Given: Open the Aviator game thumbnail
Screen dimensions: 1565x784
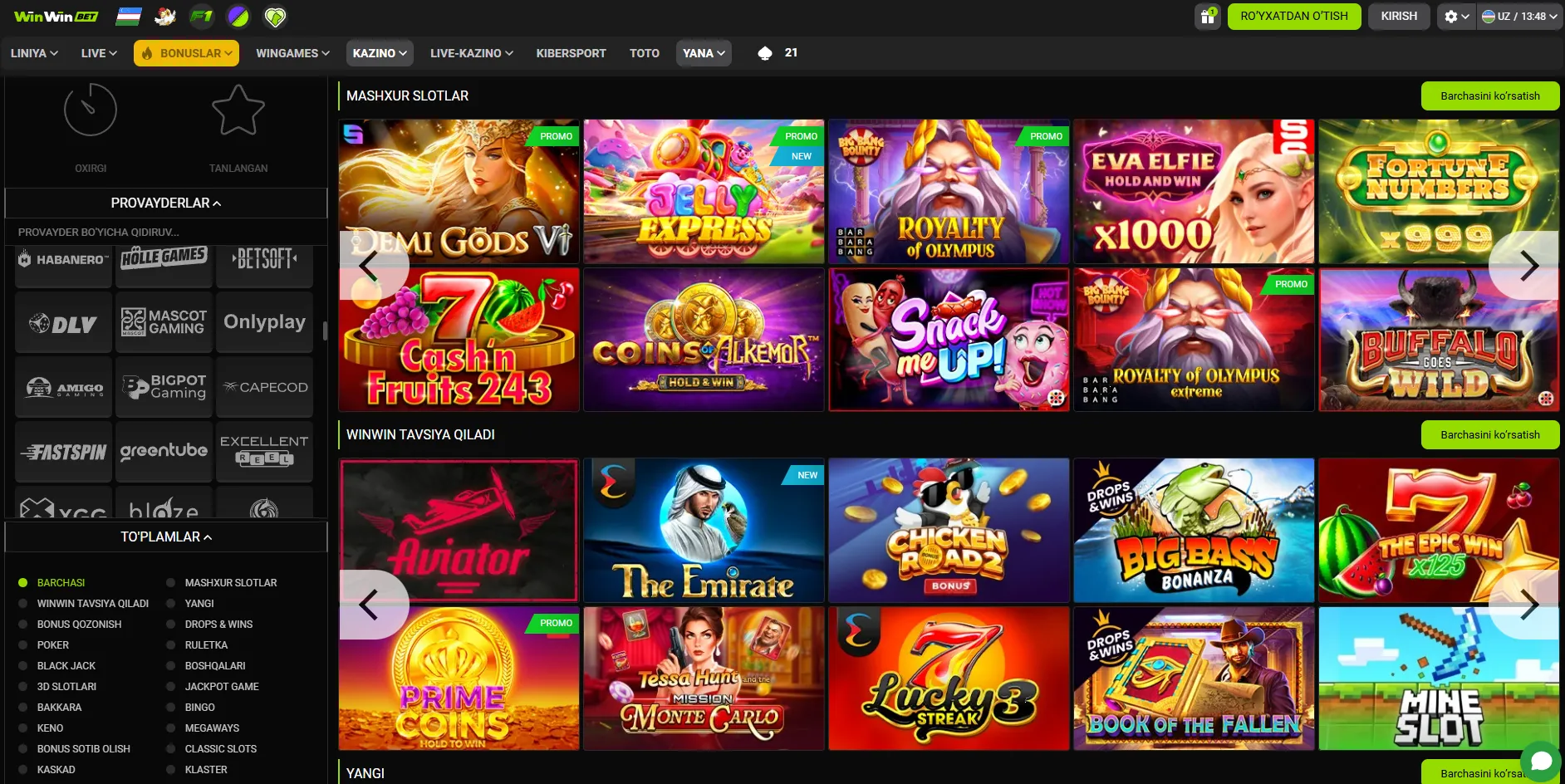Looking at the screenshot, I should [x=459, y=530].
